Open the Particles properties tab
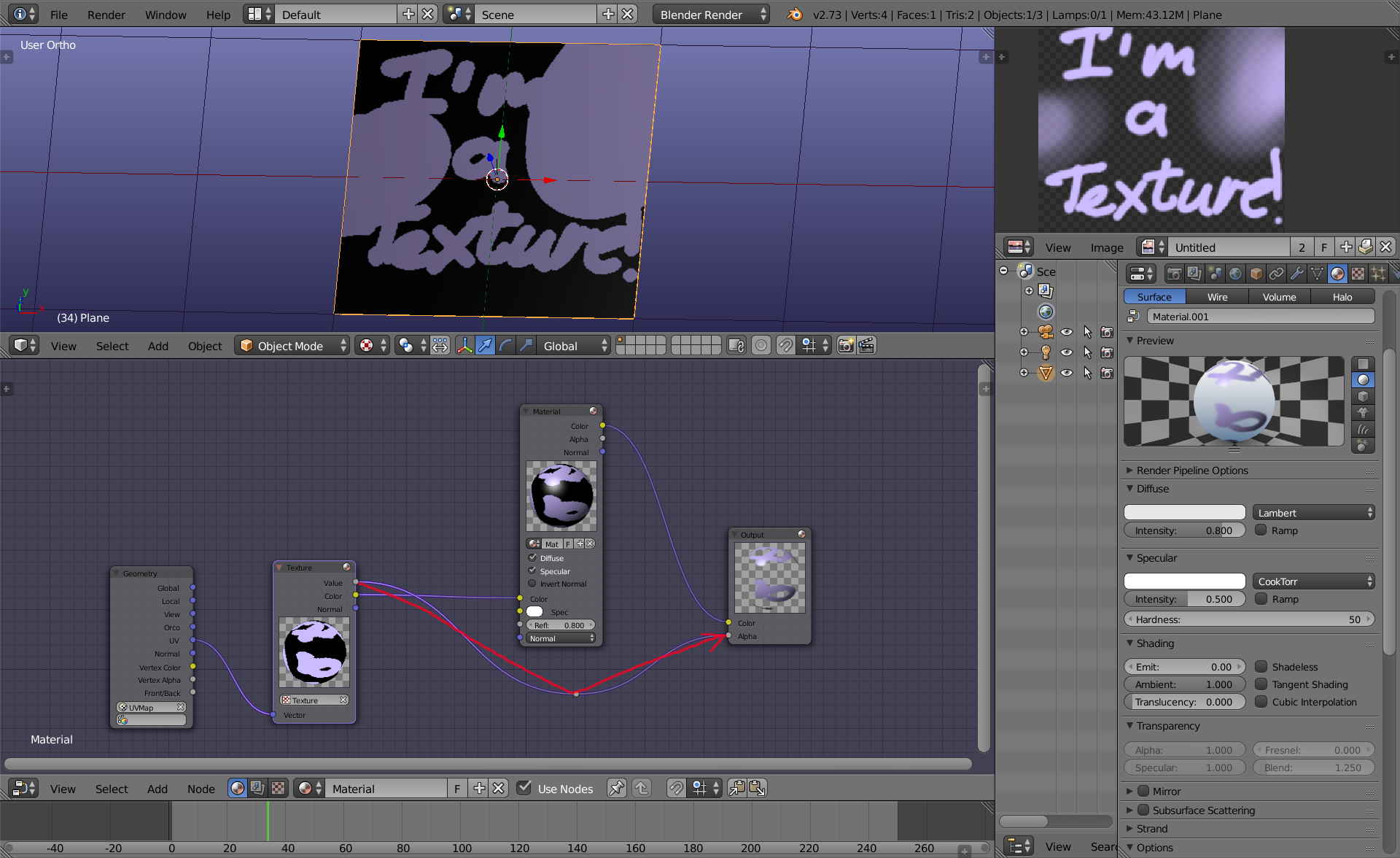The width and height of the screenshot is (1400, 858). (x=1378, y=274)
